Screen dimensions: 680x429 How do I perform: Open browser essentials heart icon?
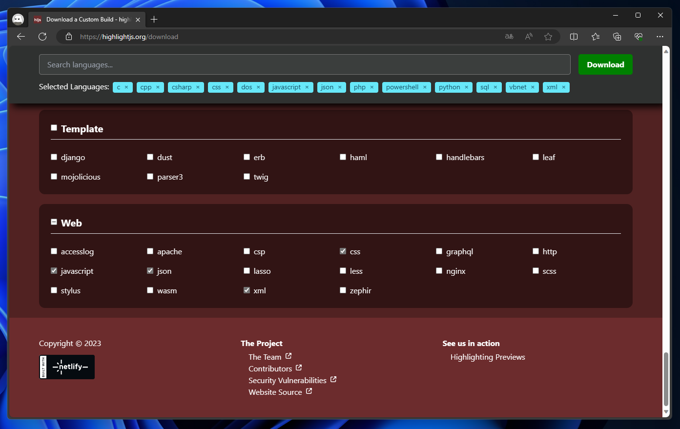coord(638,37)
